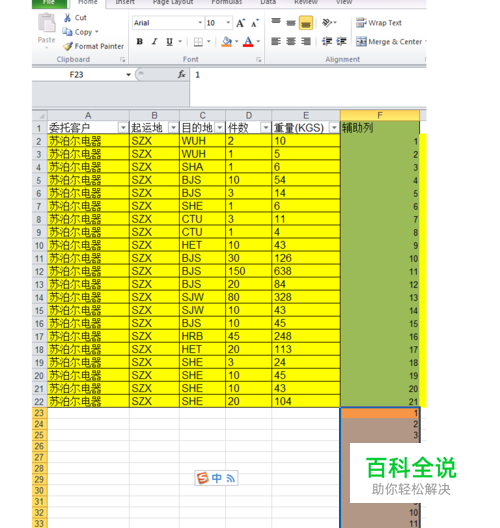Toggle Bold formatting
Image resolution: width=500 pixels, height=528 pixels.
139,42
